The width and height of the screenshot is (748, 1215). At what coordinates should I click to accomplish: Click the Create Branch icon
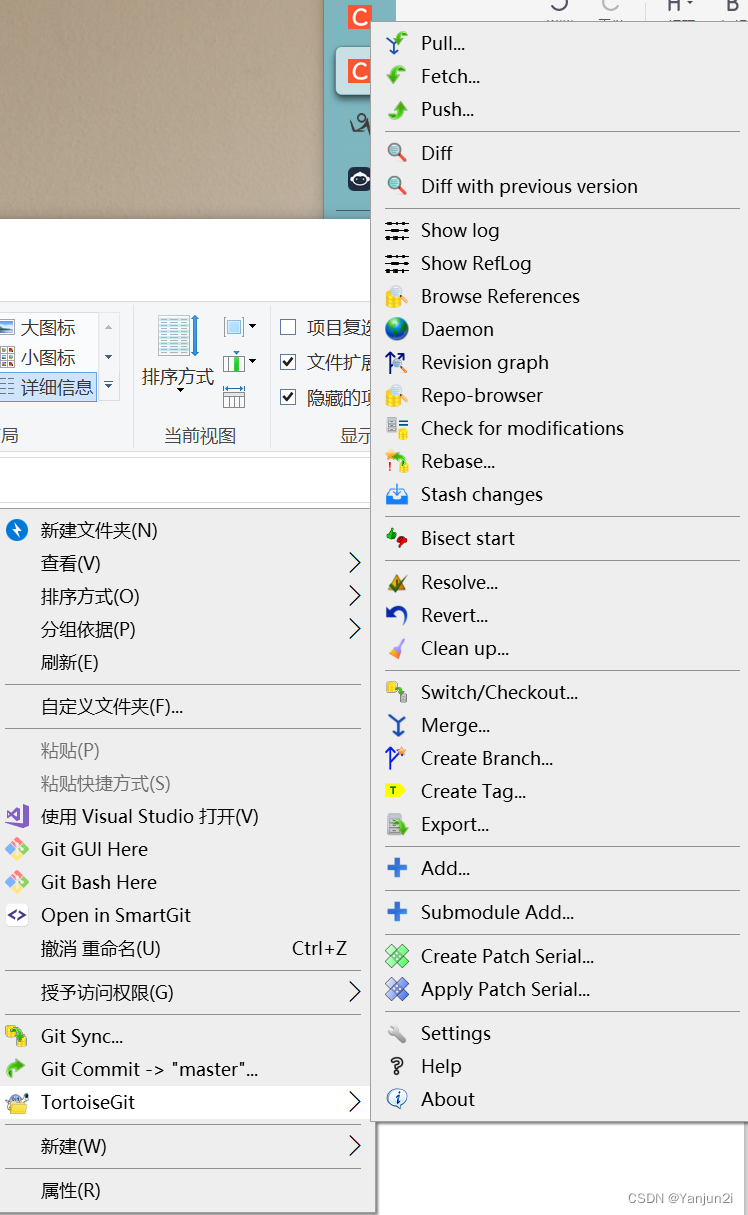397,758
